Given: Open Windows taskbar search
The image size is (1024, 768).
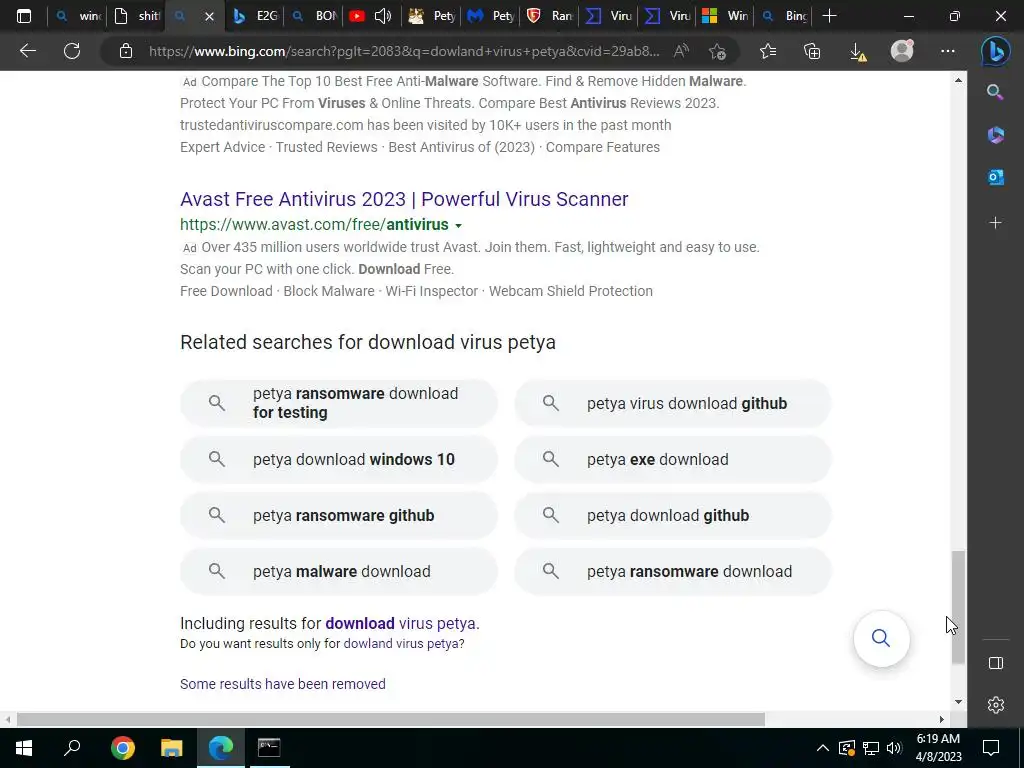Looking at the screenshot, I should 72,747.
